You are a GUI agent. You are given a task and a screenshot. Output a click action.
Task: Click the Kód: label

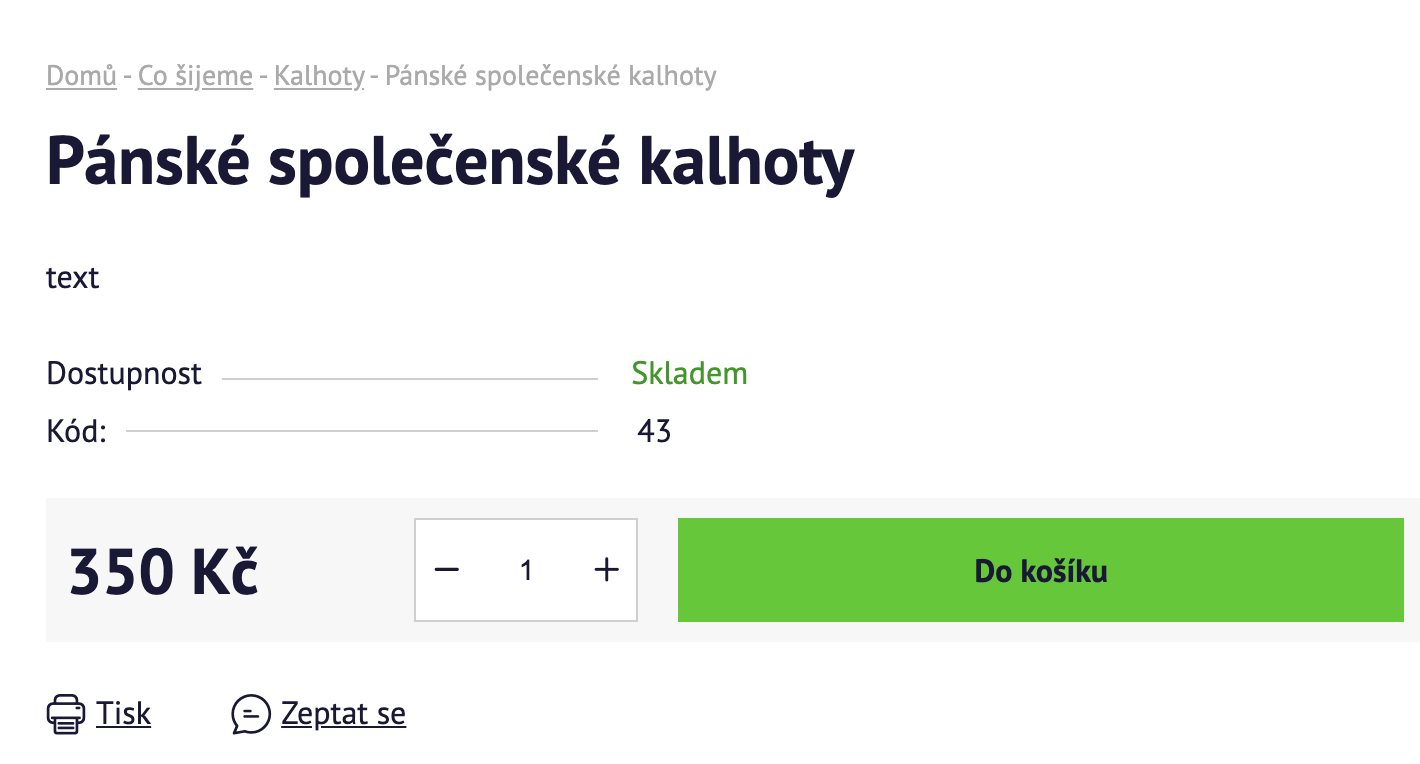pos(77,432)
